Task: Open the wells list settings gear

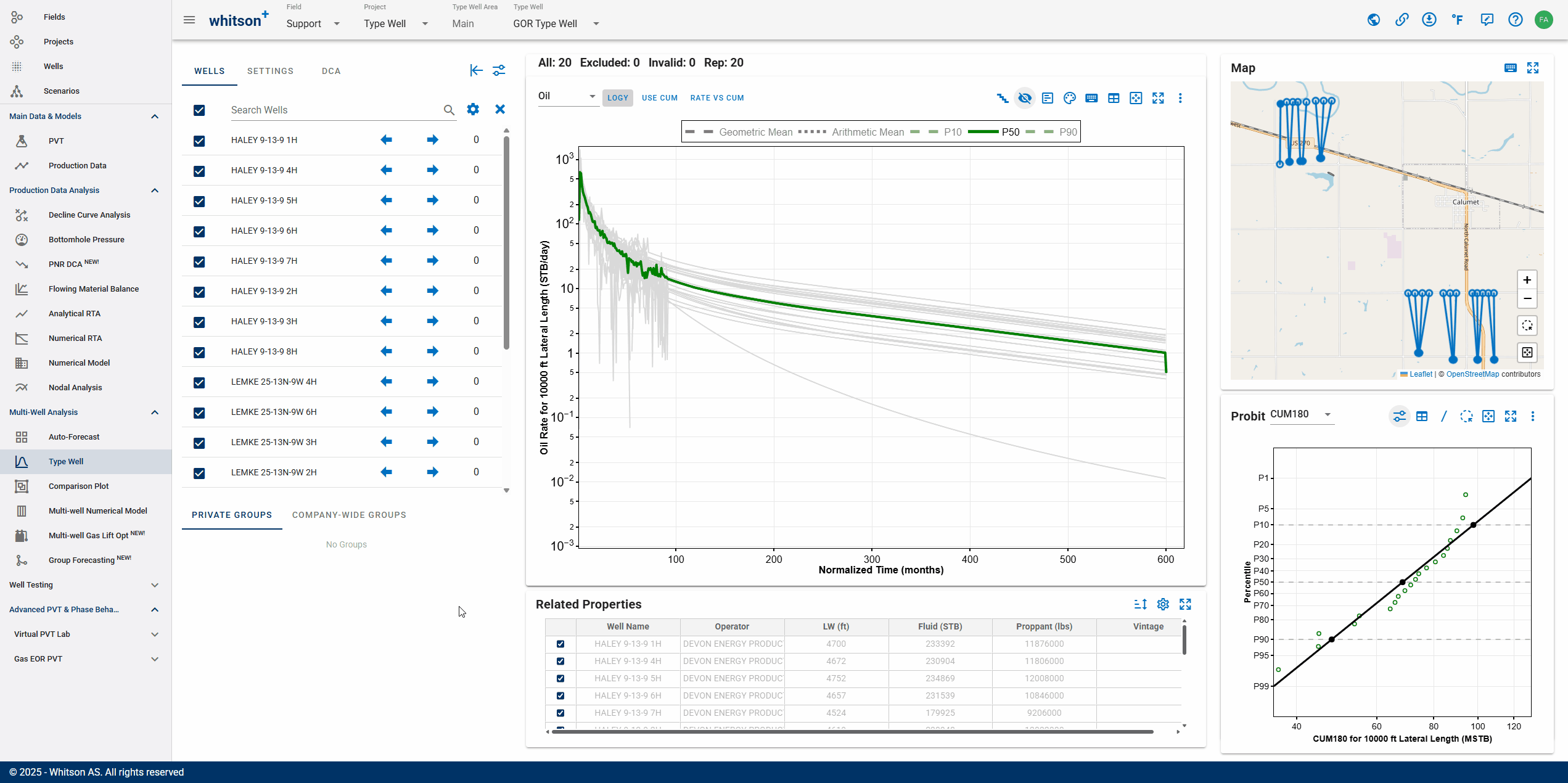Action: pyautogui.click(x=473, y=109)
